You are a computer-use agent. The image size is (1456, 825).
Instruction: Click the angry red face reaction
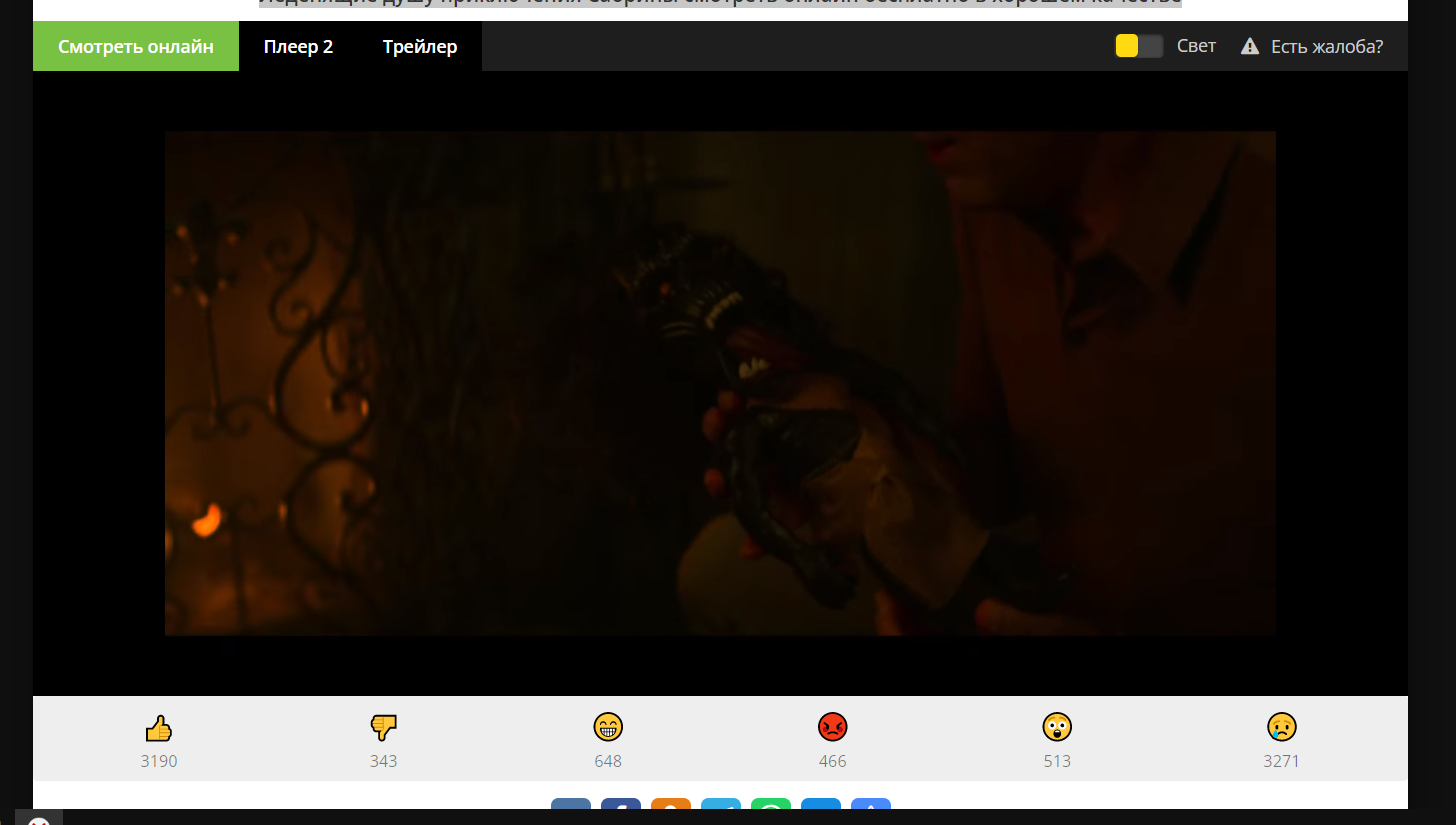832,726
